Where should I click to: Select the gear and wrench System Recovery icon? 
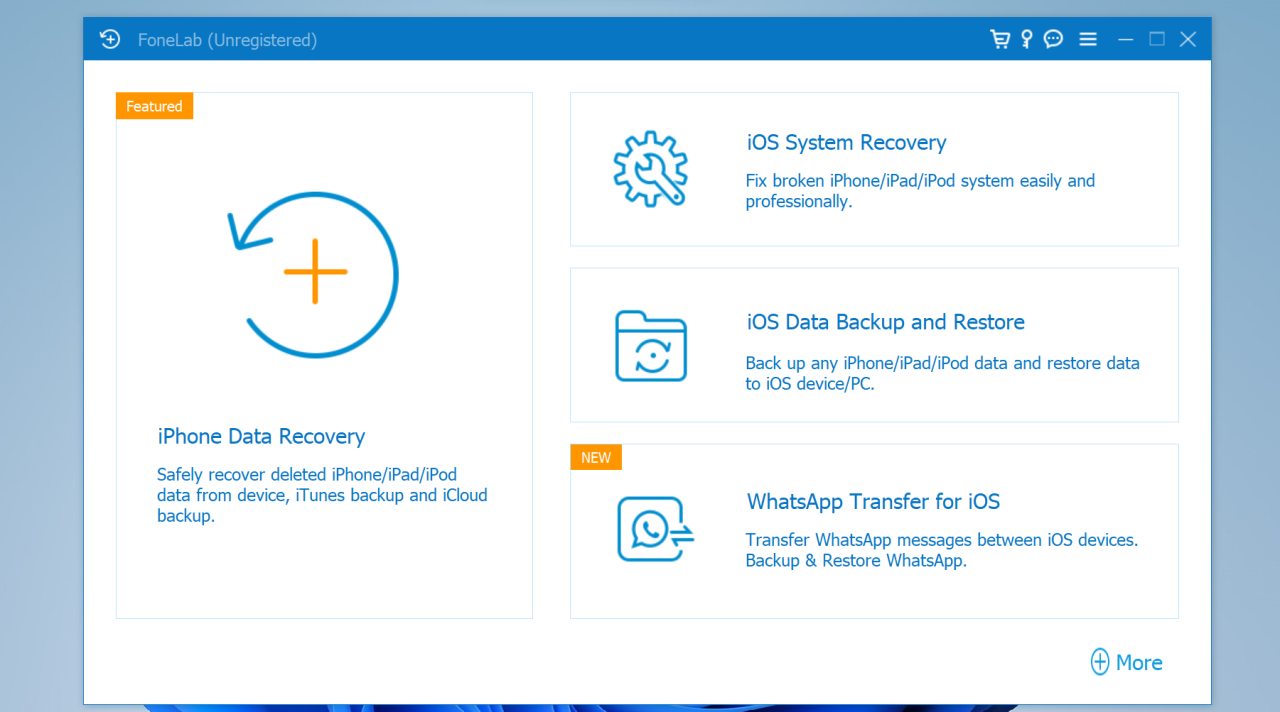[650, 169]
